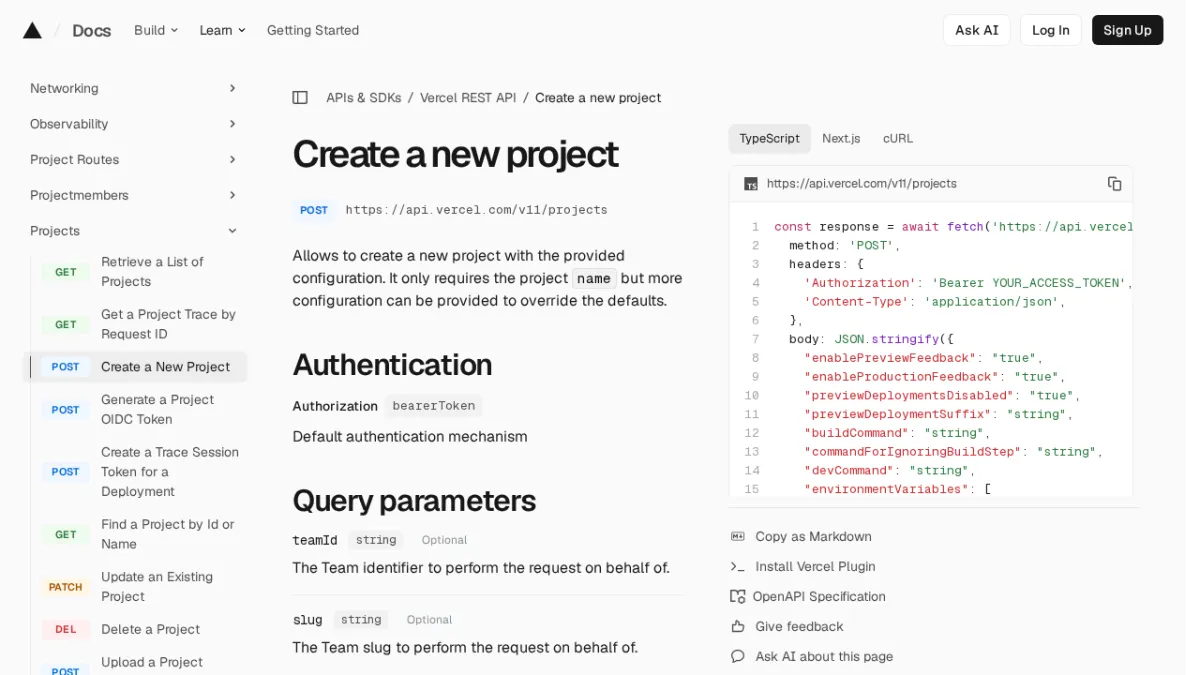Go to APIs & SDKs breadcrumb
Screen dimensions: 1200x675
click(x=364, y=98)
